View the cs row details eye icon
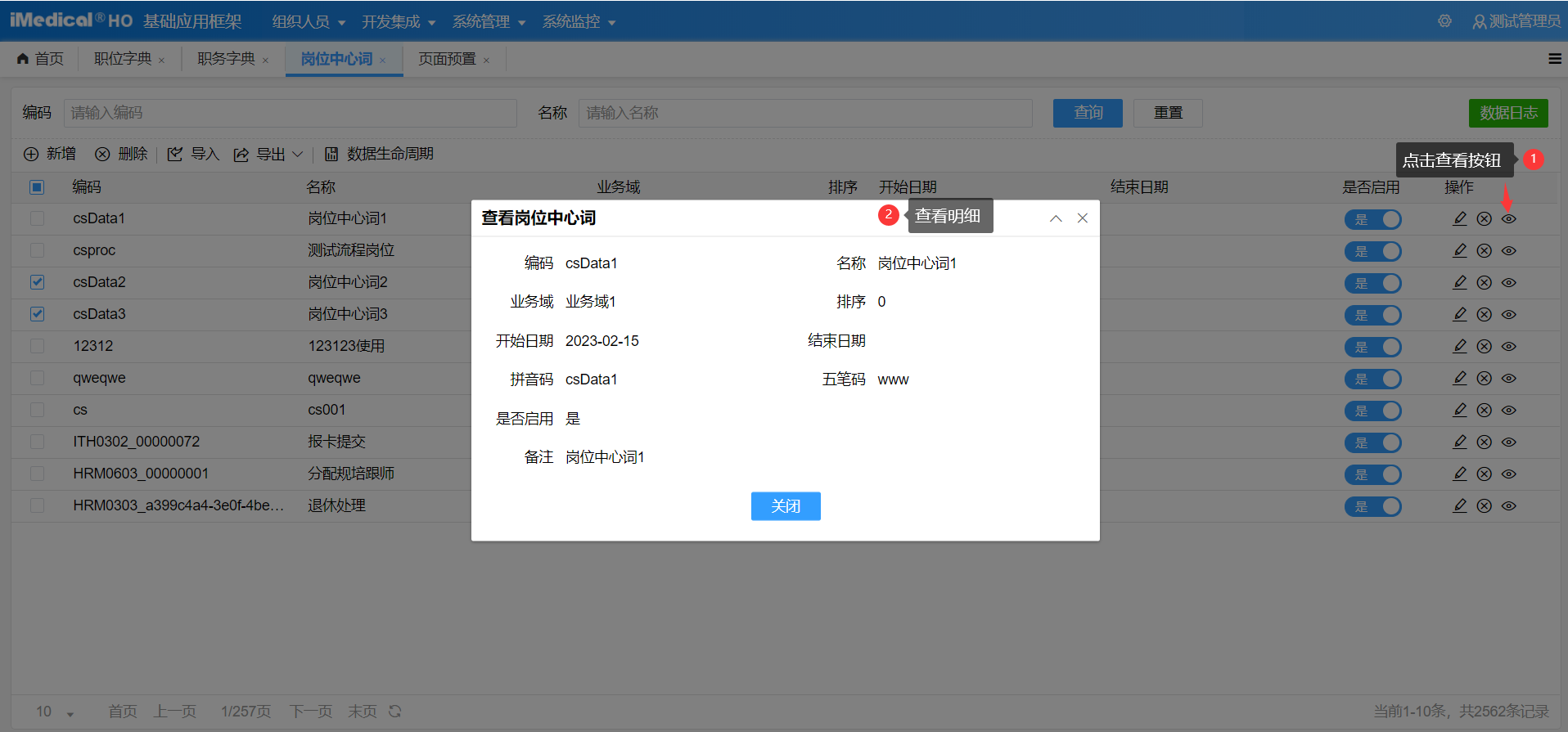1568x732 pixels. coord(1509,410)
